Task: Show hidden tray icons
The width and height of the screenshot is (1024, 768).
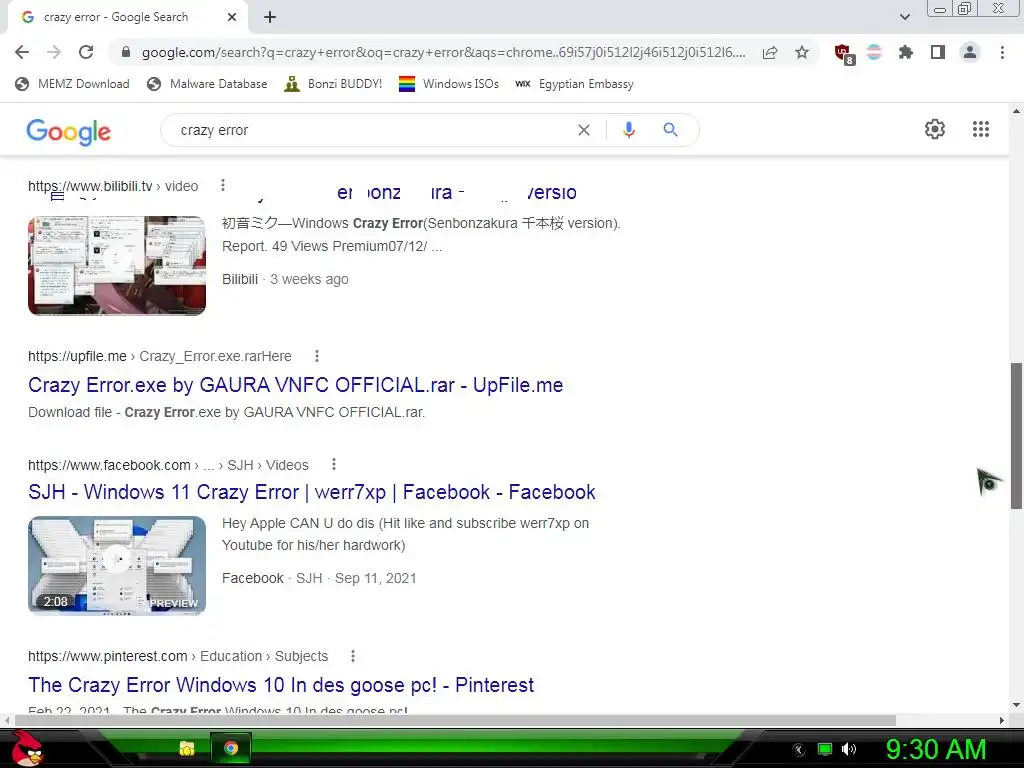Action: (x=799, y=749)
